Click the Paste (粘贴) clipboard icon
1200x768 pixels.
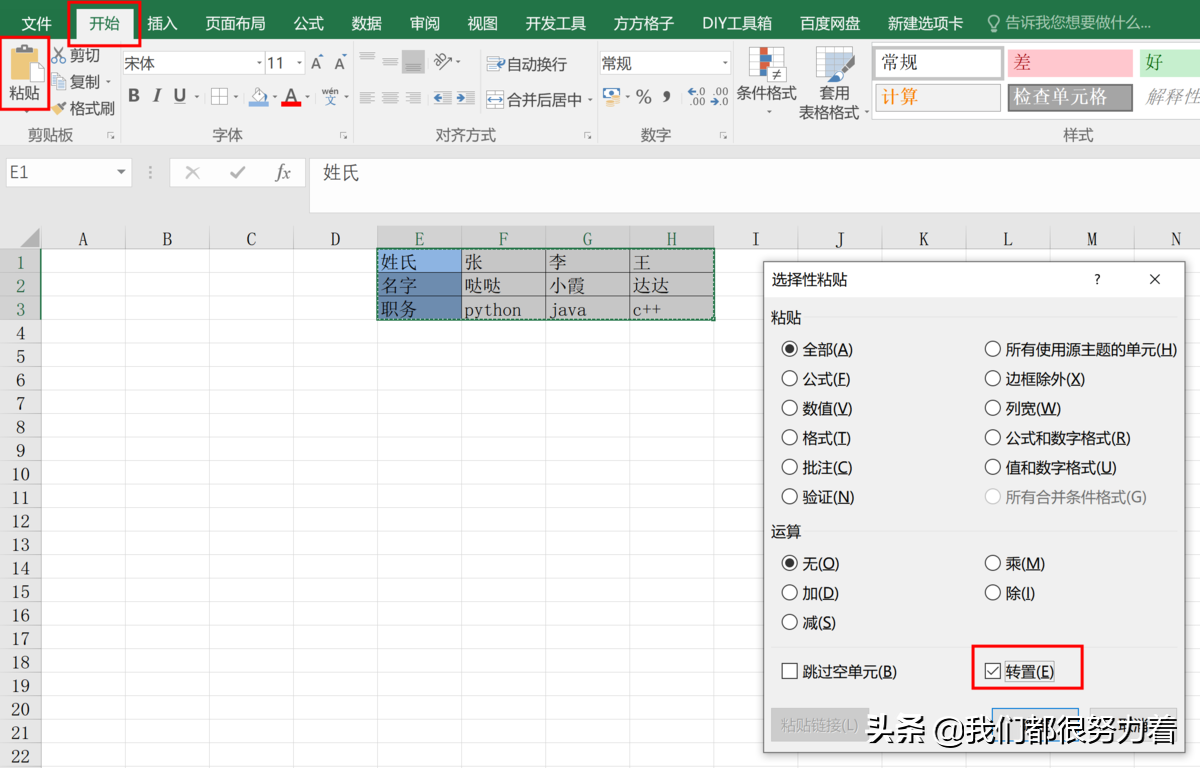[x=25, y=64]
